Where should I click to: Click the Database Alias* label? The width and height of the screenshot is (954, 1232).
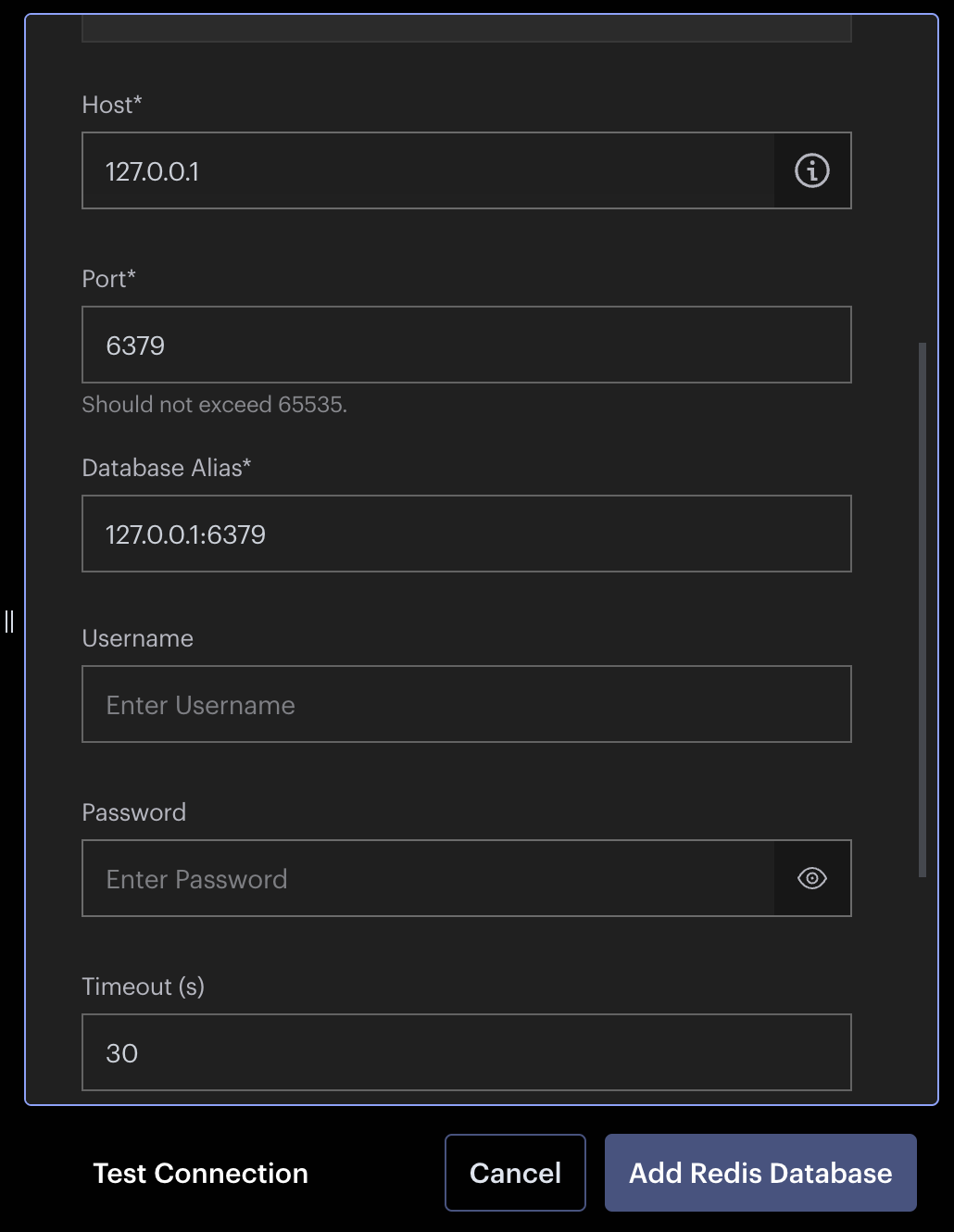(167, 468)
